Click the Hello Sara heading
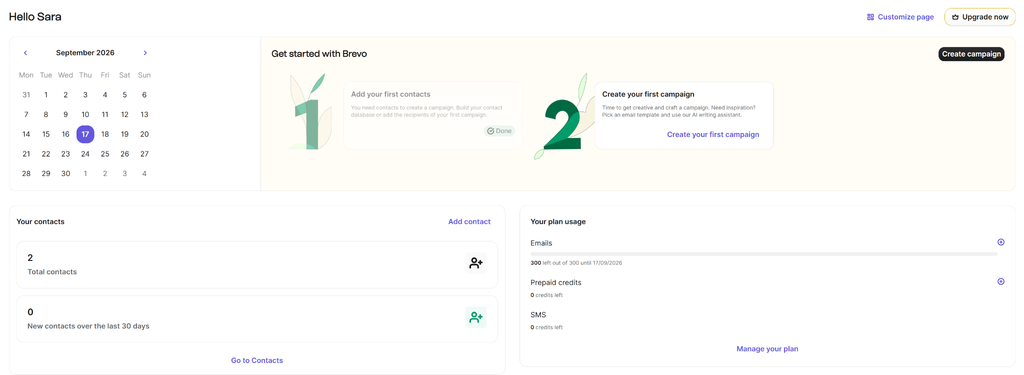 (35, 17)
